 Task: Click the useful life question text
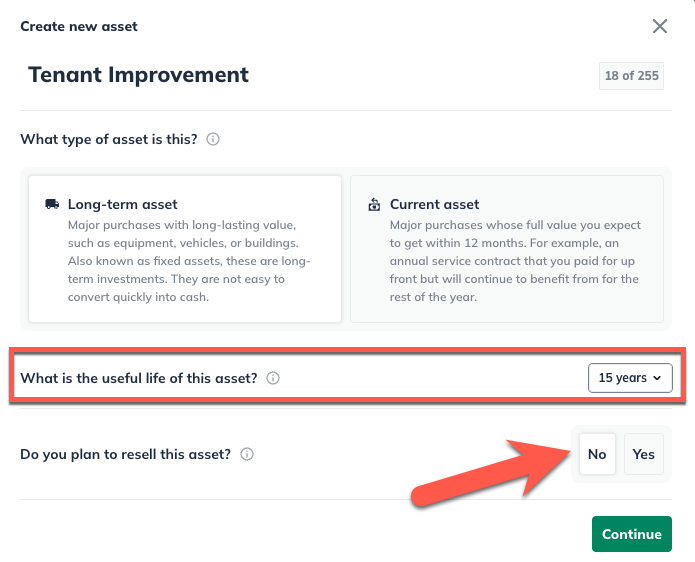pyautogui.click(x=139, y=378)
